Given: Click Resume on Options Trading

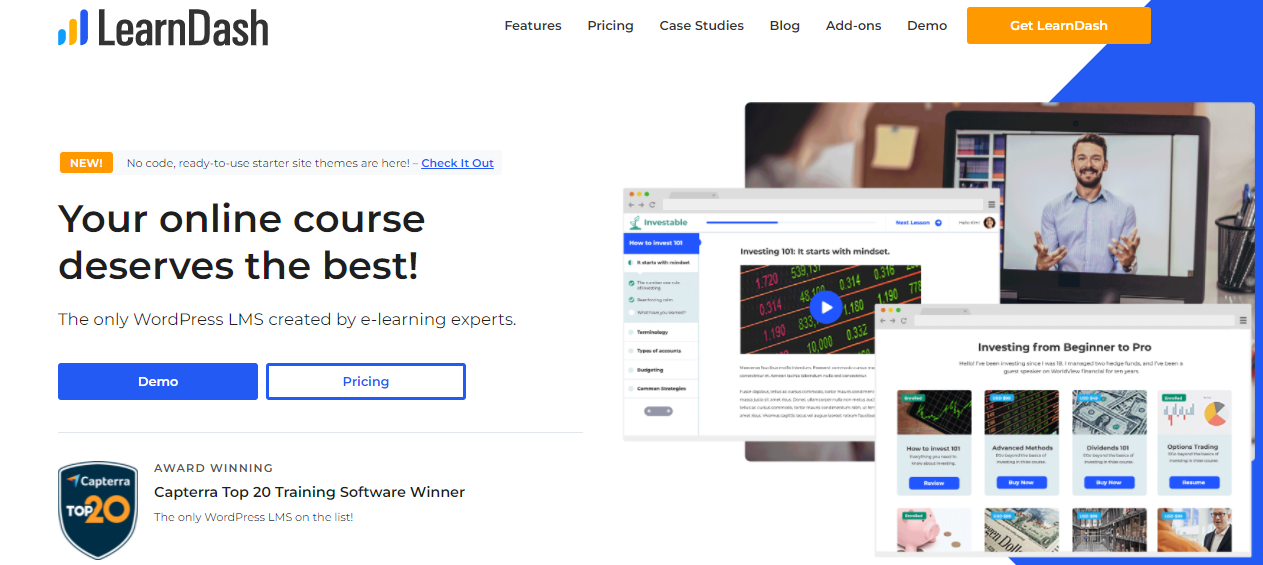Looking at the screenshot, I should click(x=1194, y=483).
